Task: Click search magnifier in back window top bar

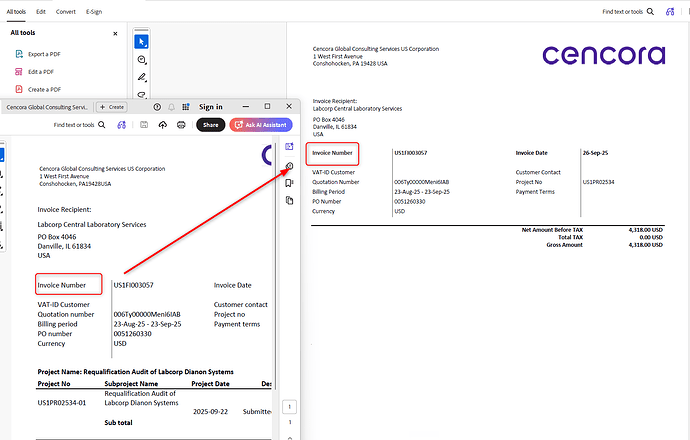Action: [x=650, y=12]
